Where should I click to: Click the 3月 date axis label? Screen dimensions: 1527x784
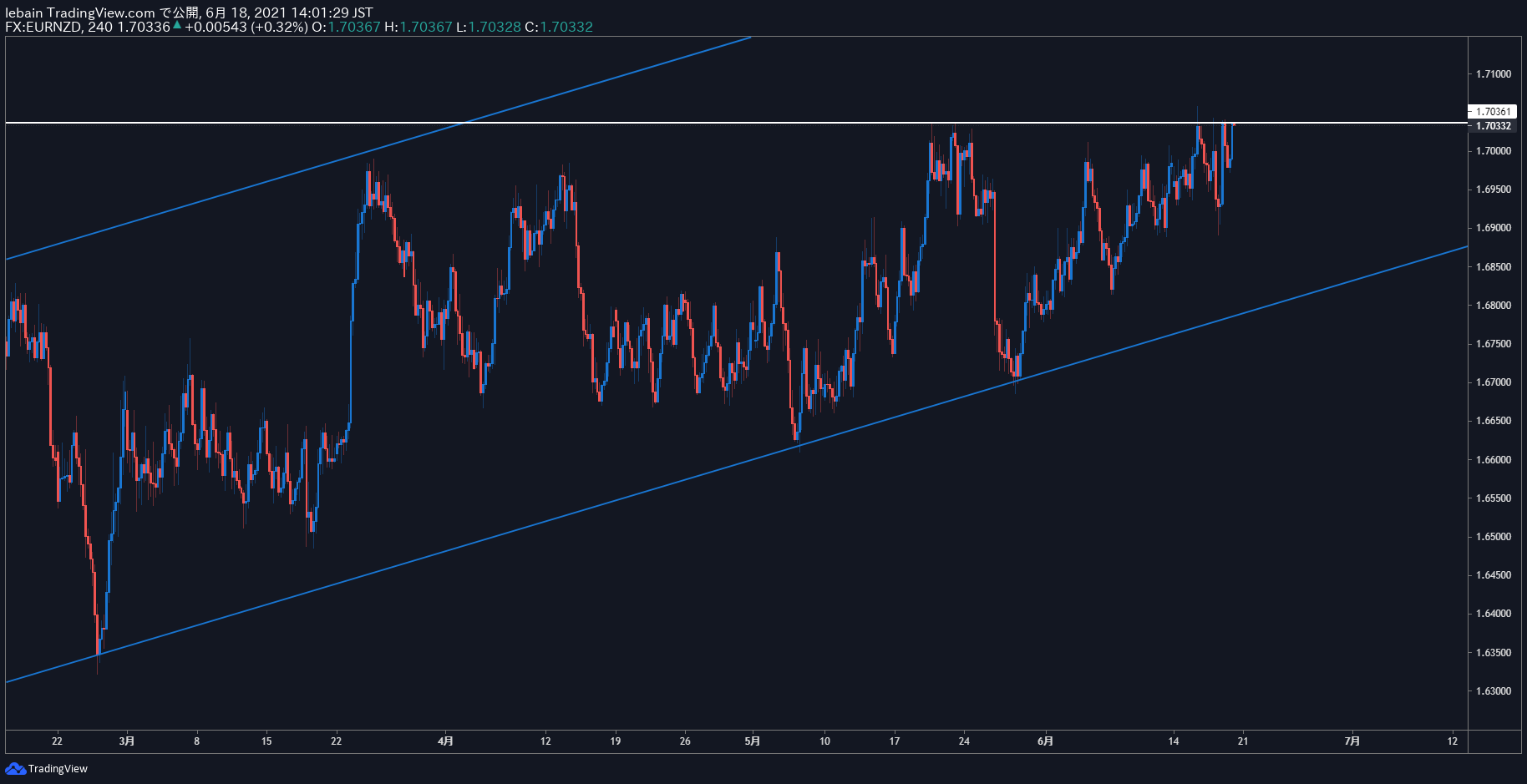pos(127,741)
